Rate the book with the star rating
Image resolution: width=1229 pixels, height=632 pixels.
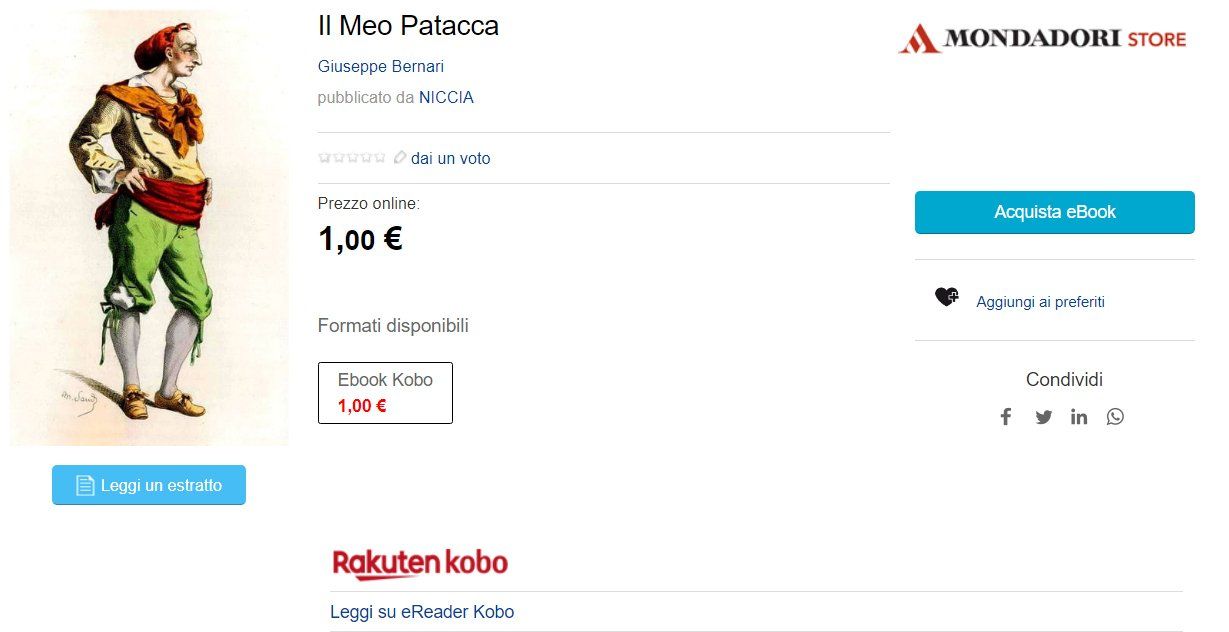(352, 158)
